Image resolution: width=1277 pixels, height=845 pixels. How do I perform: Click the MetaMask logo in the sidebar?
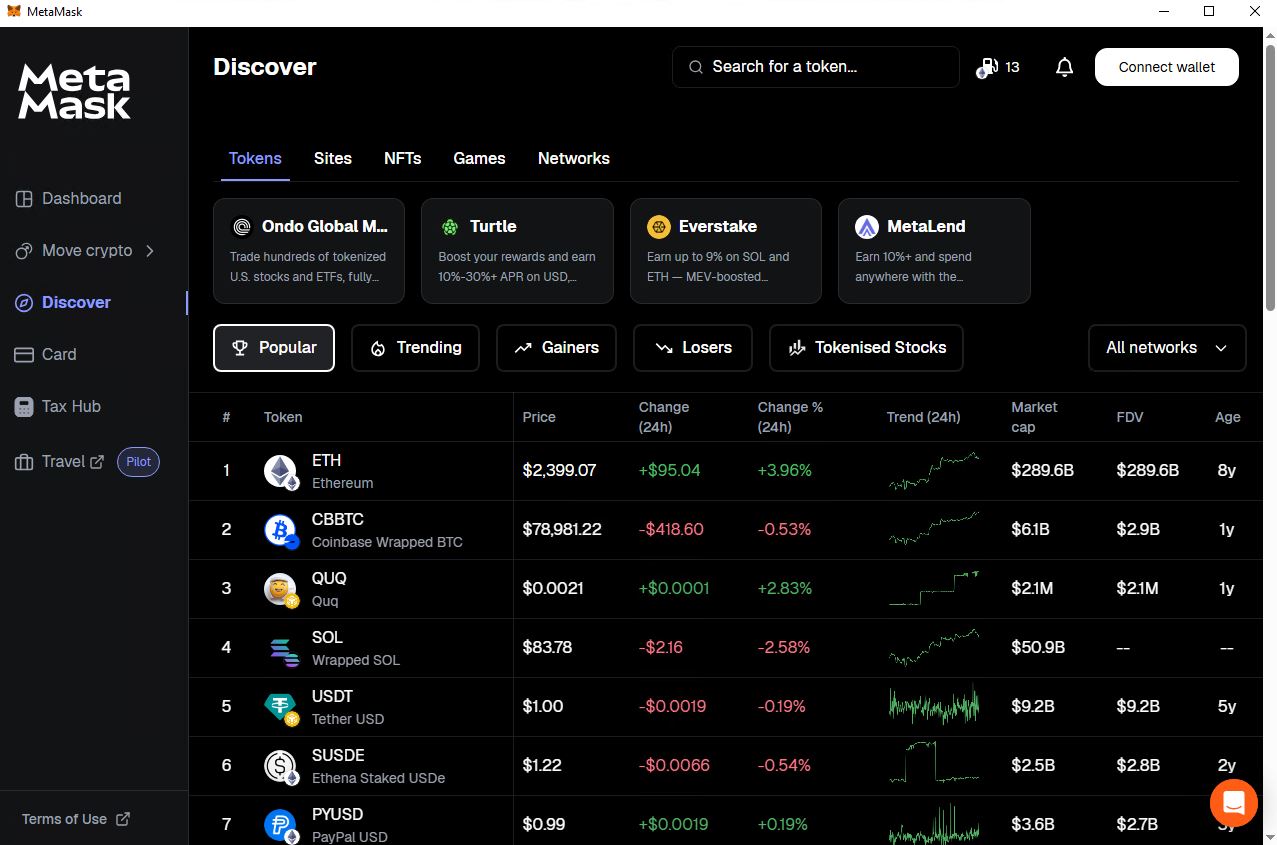75,92
